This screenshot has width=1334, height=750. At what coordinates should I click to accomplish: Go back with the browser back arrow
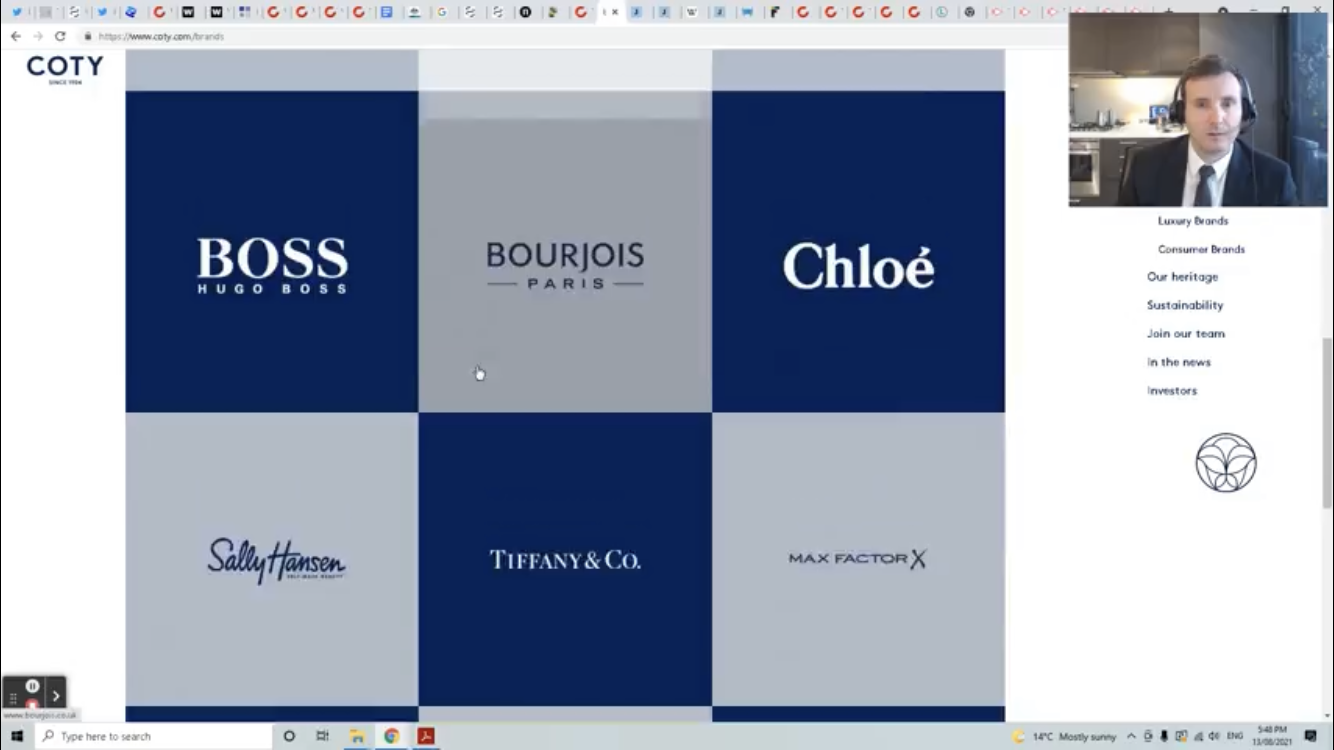[15, 36]
